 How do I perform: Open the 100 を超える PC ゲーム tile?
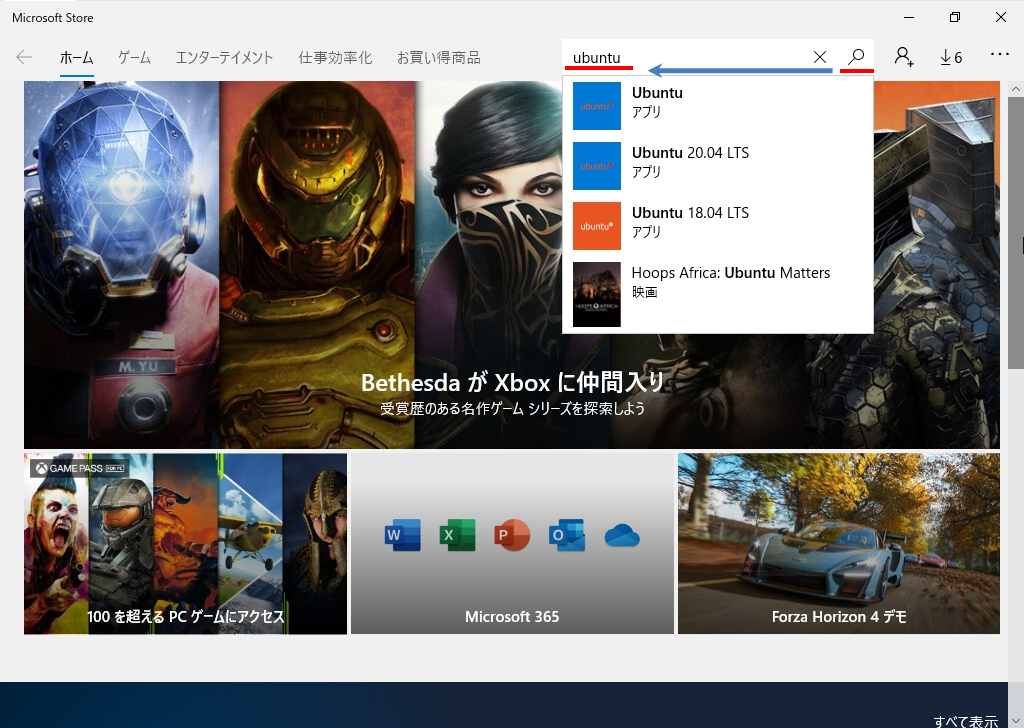[x=185, y=544]
